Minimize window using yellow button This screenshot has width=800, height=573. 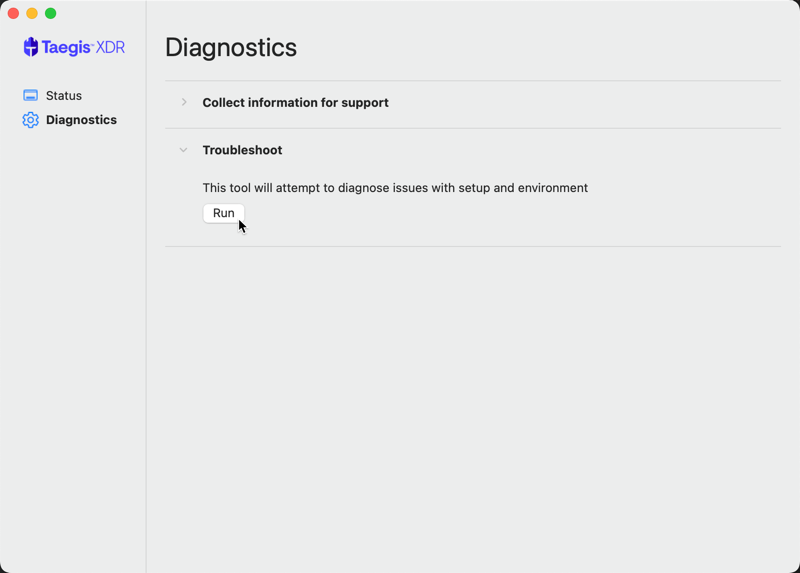pos(32,13)
